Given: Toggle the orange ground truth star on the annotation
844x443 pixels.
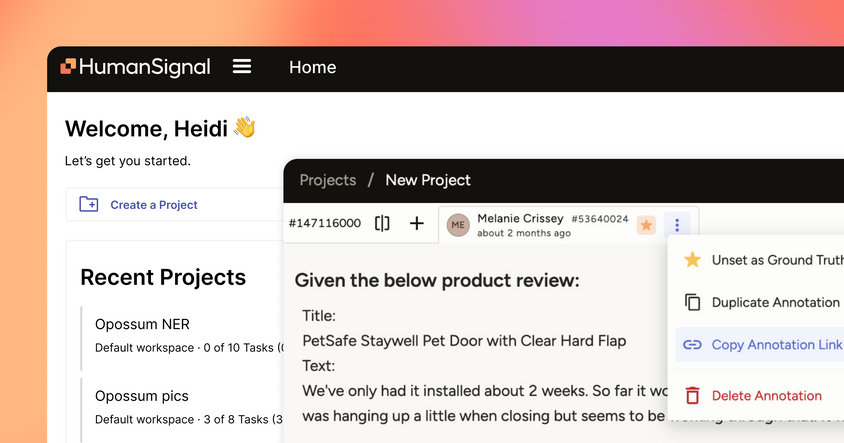Looking at the screenshot, I should 646,225.
